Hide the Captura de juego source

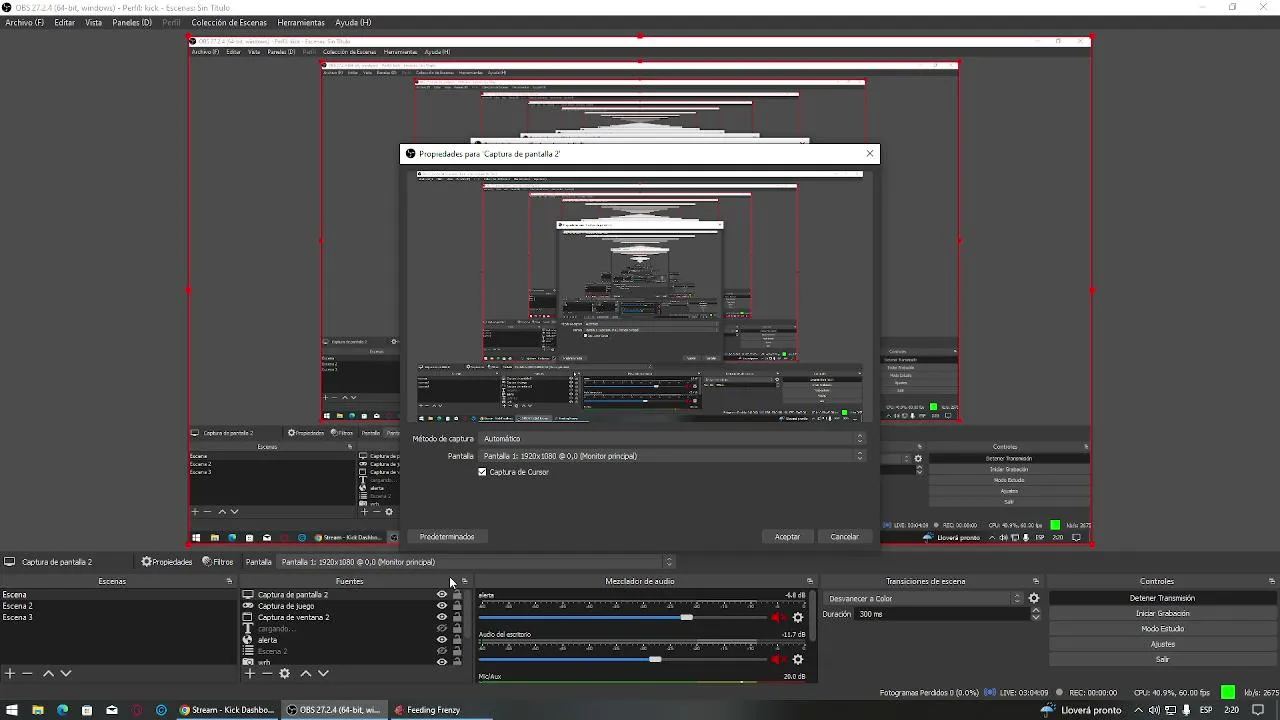click(442, 606)
